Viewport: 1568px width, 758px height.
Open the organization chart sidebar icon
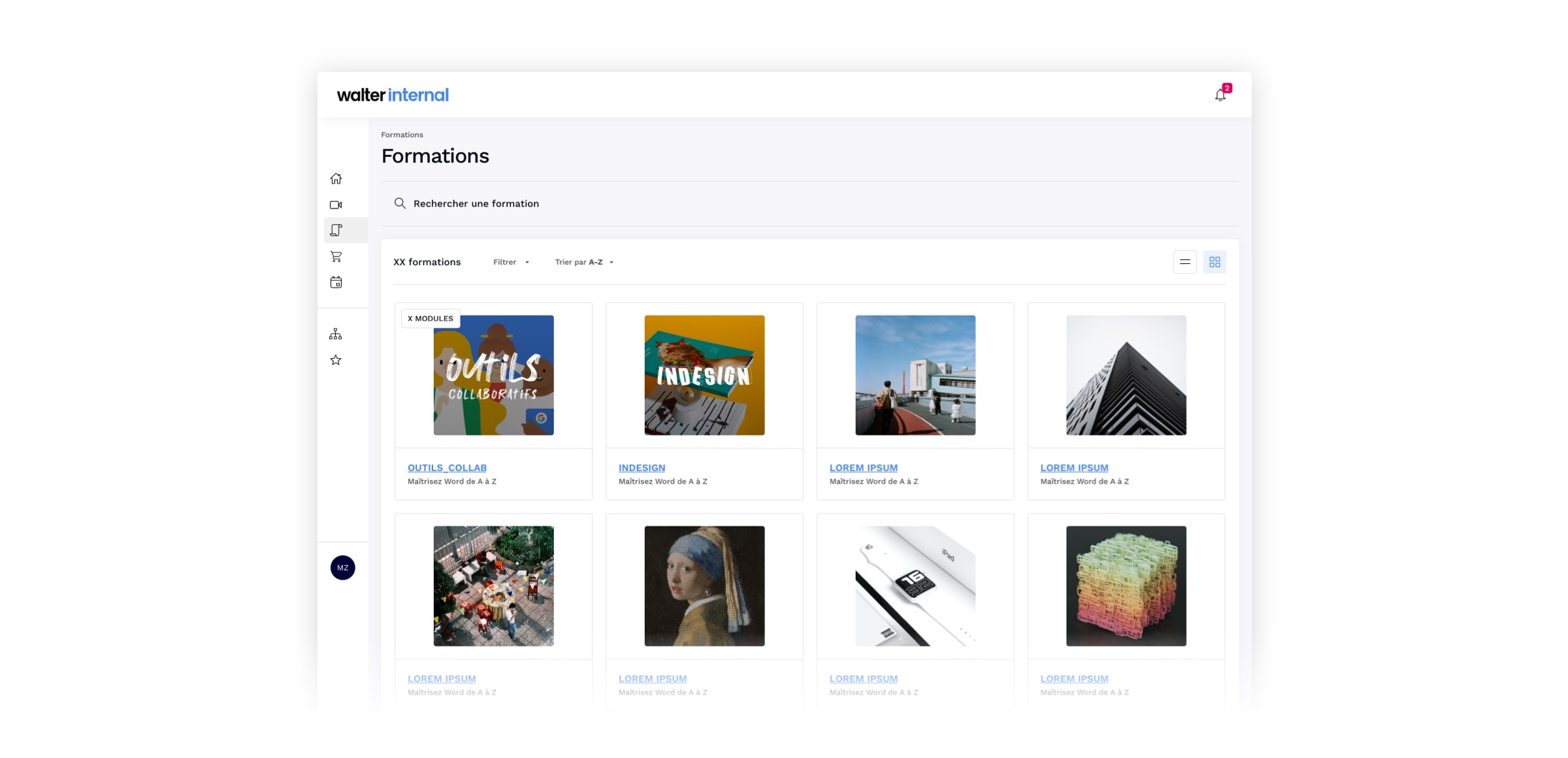pos(335,334)
